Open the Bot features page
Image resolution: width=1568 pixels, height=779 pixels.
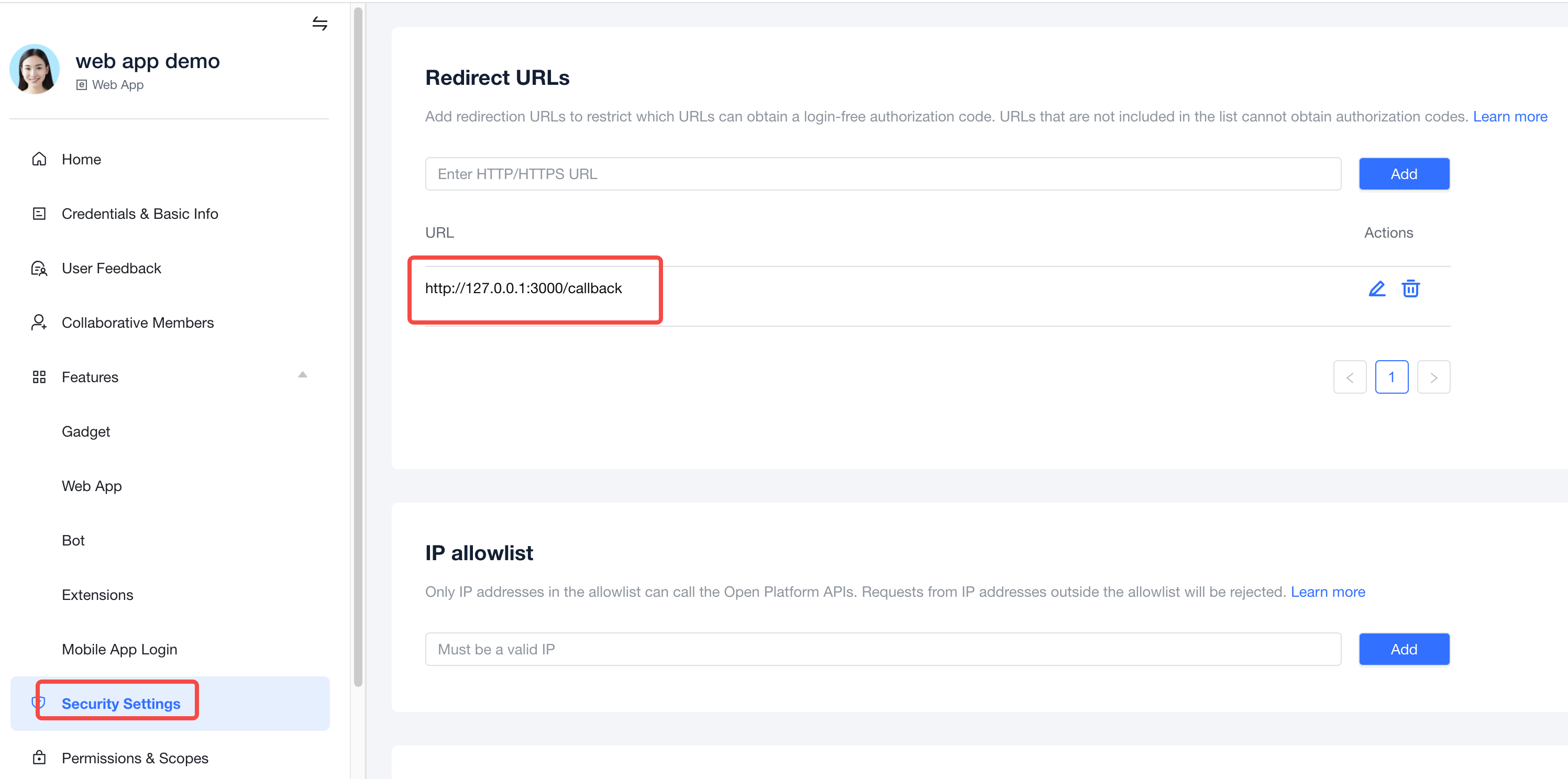pos(73,540)
